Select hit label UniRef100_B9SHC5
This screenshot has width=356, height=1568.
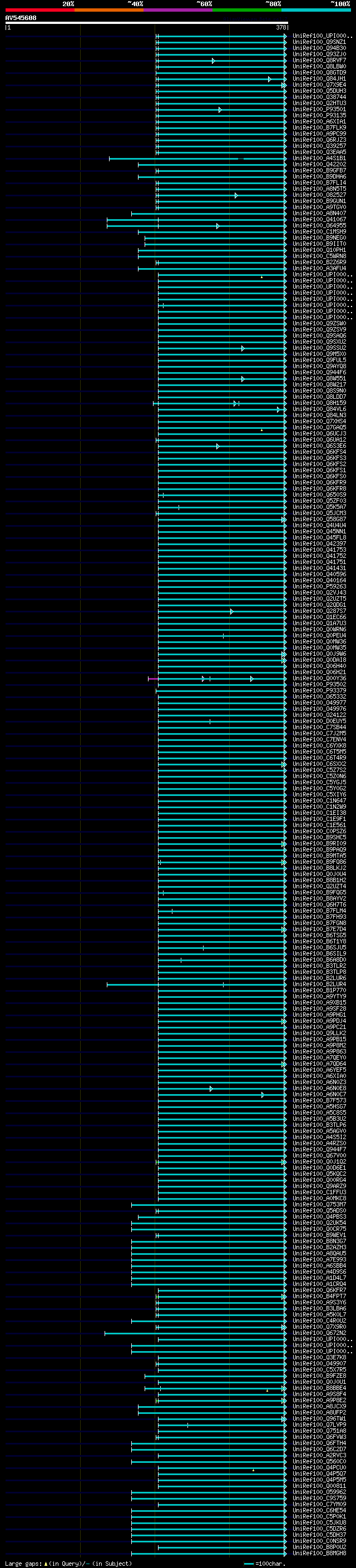pyautogui.click(x=319, y=838)
